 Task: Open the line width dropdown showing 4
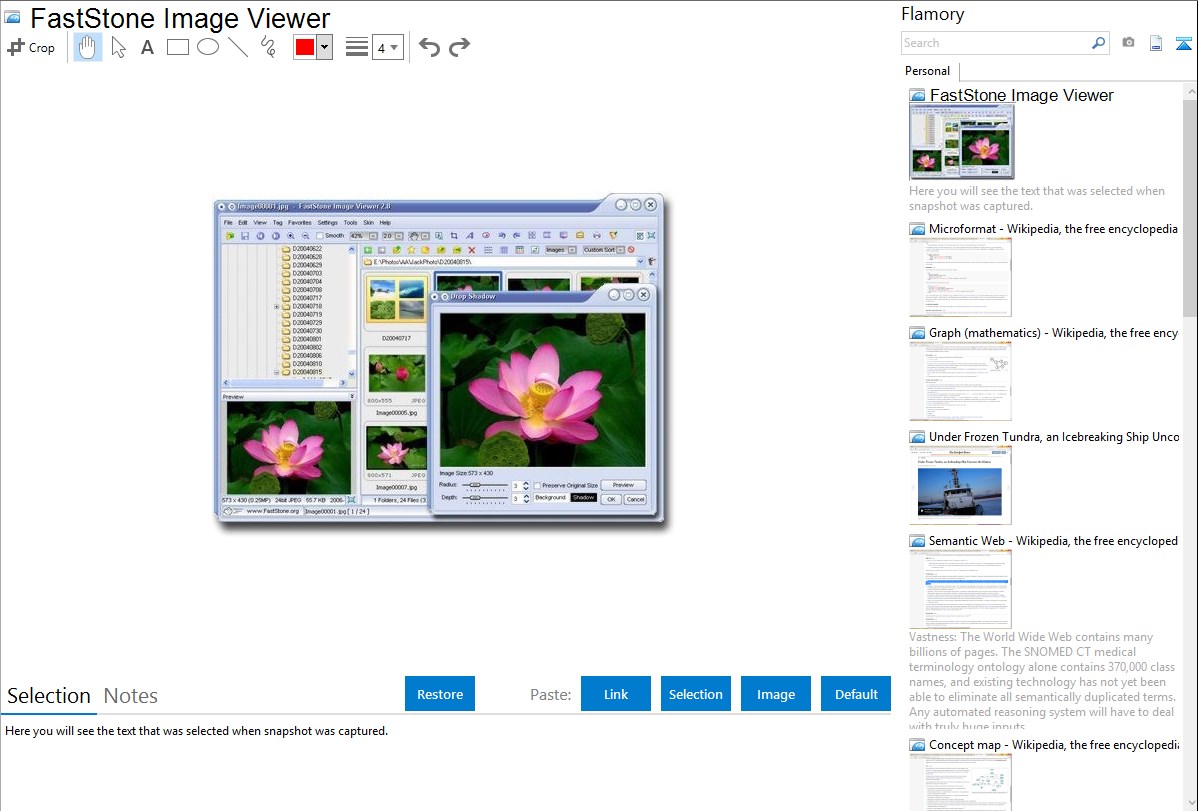pos(387,48)
